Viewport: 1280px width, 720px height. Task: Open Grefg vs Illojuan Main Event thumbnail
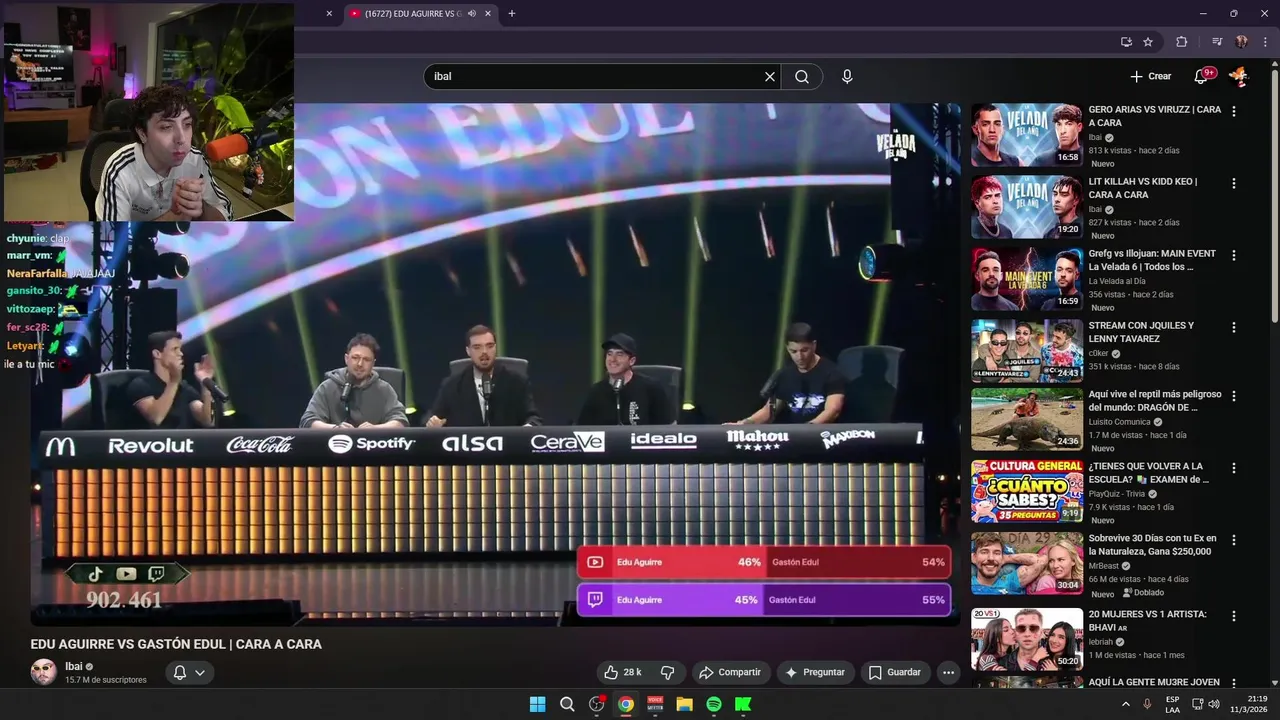(x=1027, y=279)
